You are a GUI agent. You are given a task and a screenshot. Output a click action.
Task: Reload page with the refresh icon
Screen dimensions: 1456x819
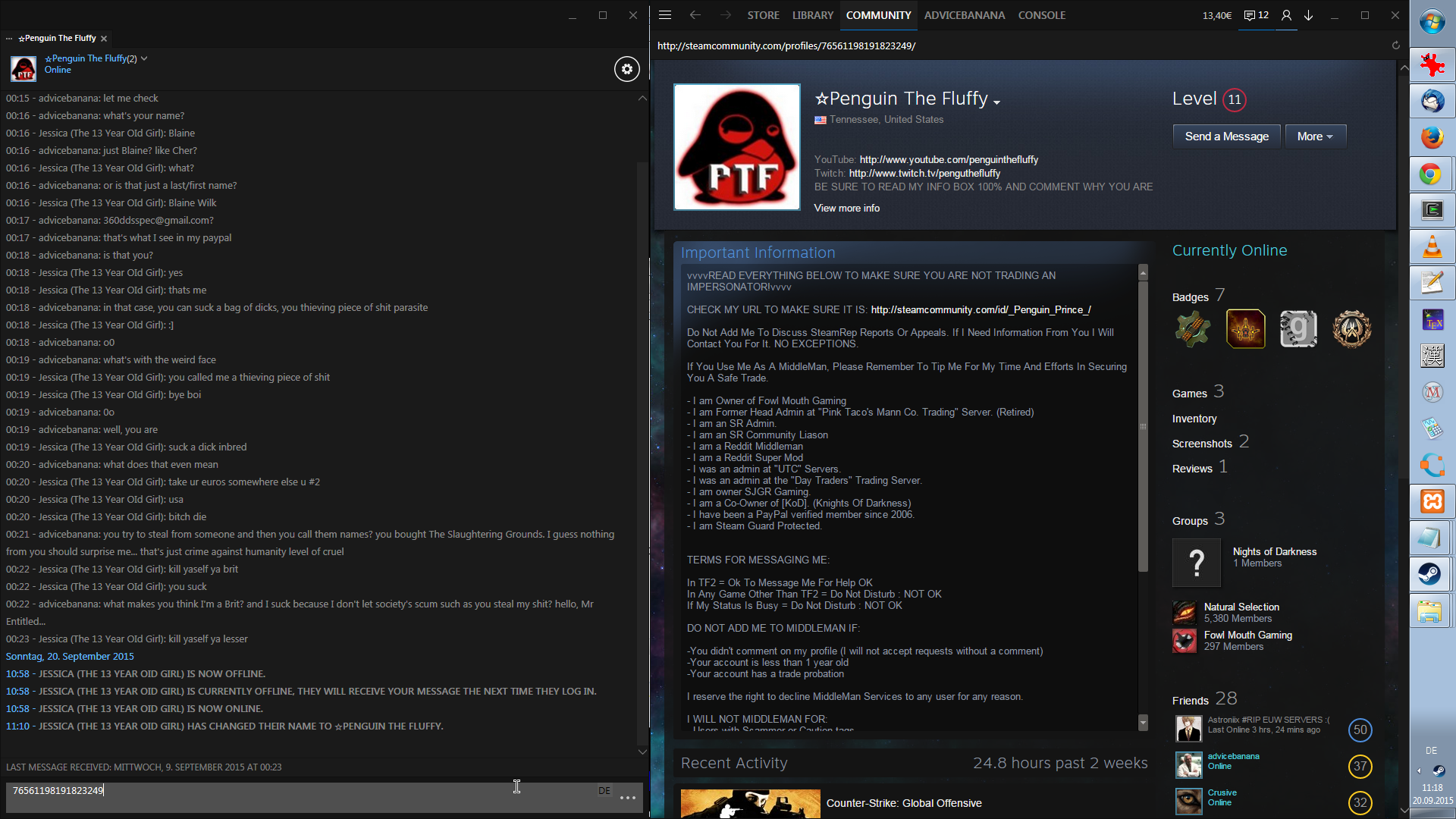click(1395, 45)
